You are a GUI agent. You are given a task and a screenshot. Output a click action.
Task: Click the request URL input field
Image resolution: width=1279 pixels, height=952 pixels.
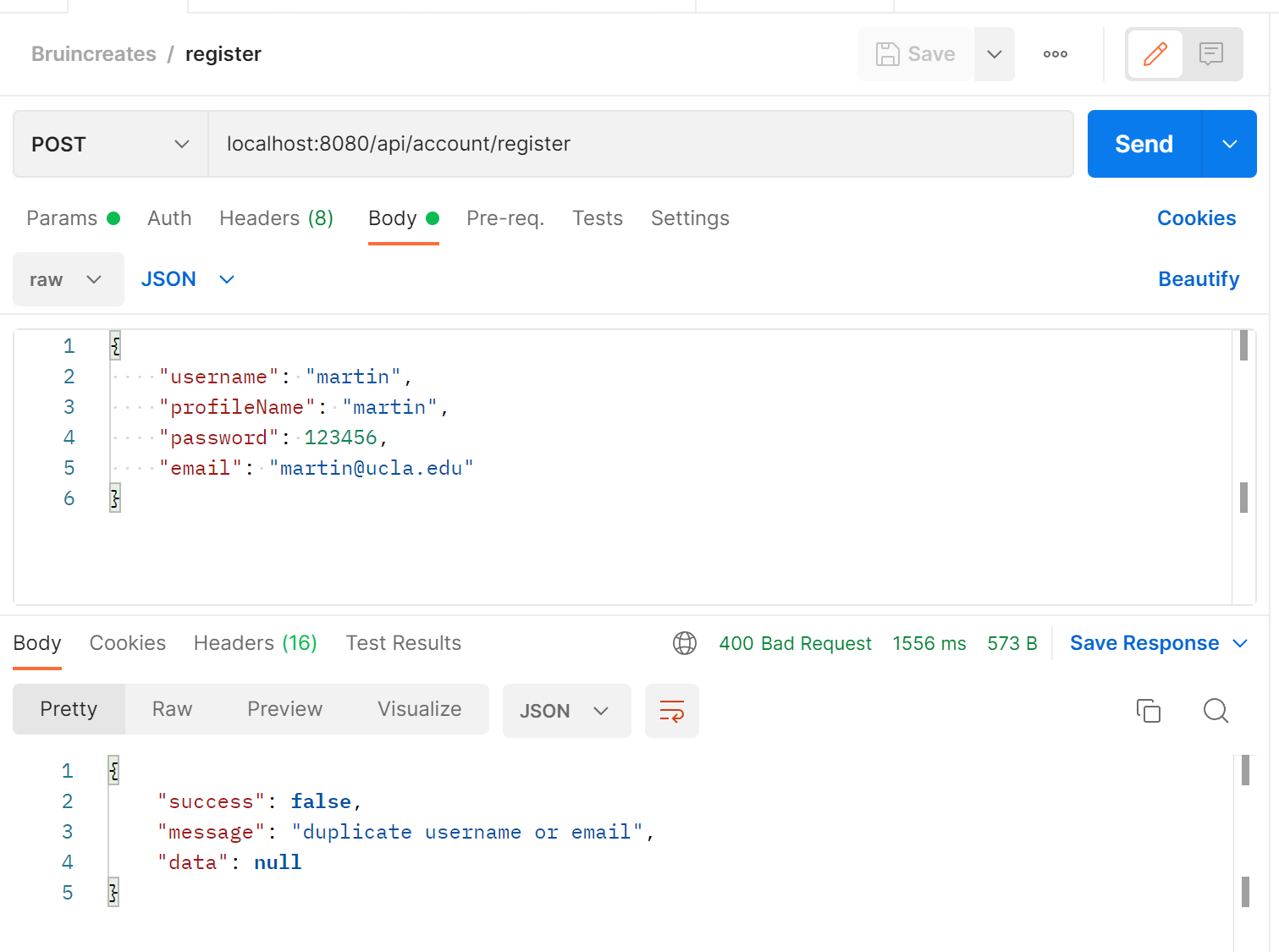(641, 144)
